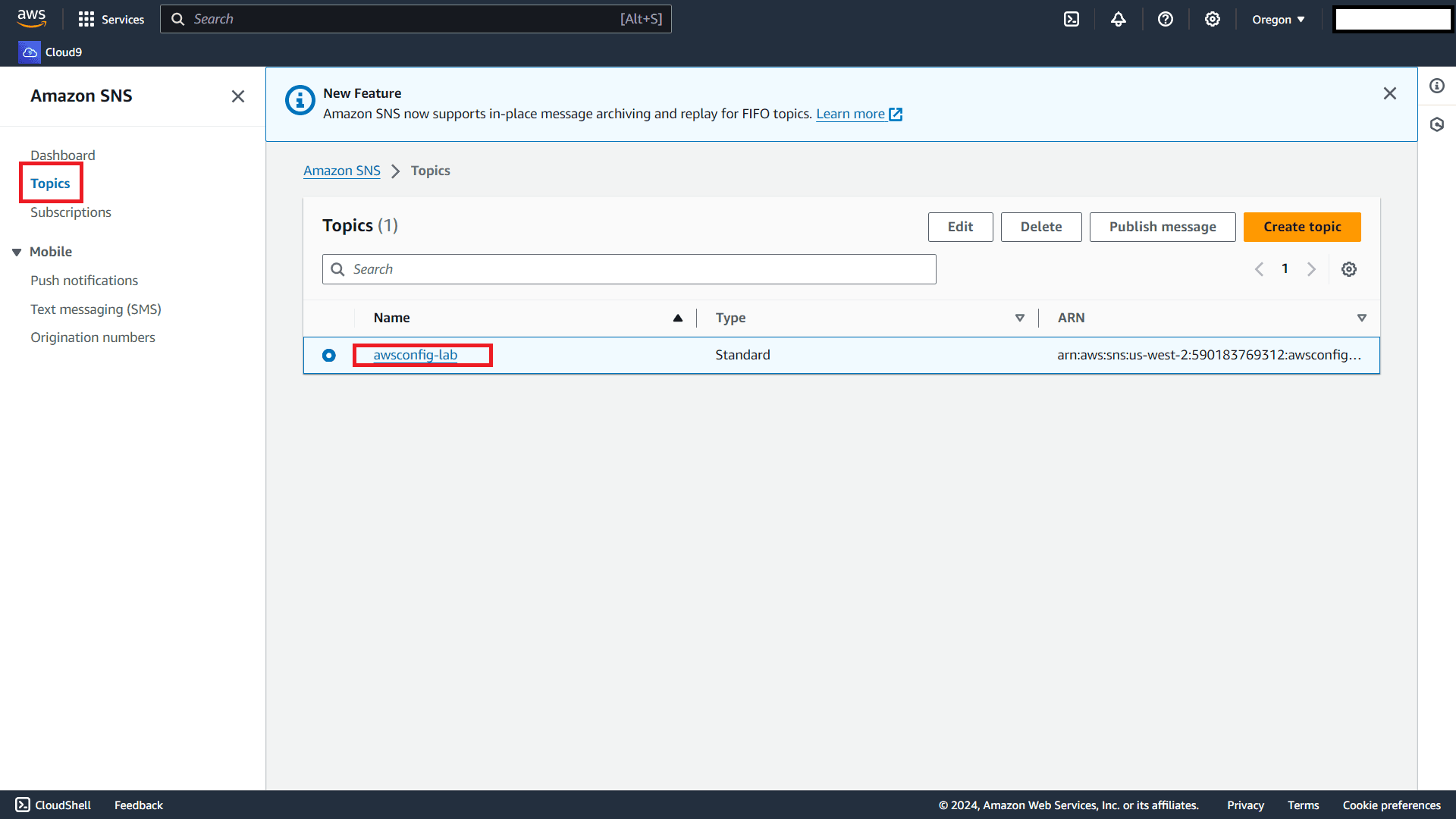Go to previous page of topics
Viewport: 1456px width, 819px height.
[1259, 269]
